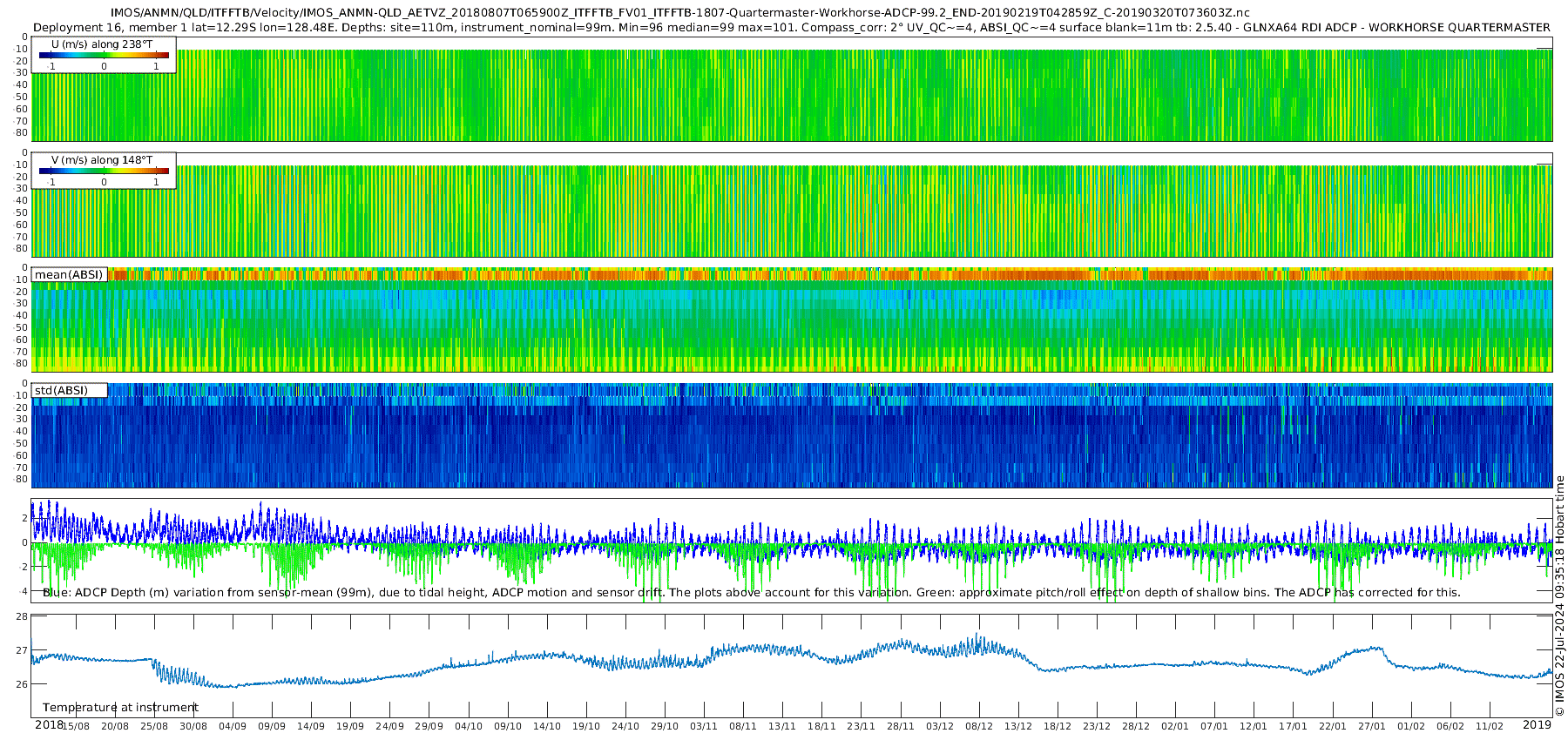
Task: Click the 14/10 date tick label
Action: 547,726
